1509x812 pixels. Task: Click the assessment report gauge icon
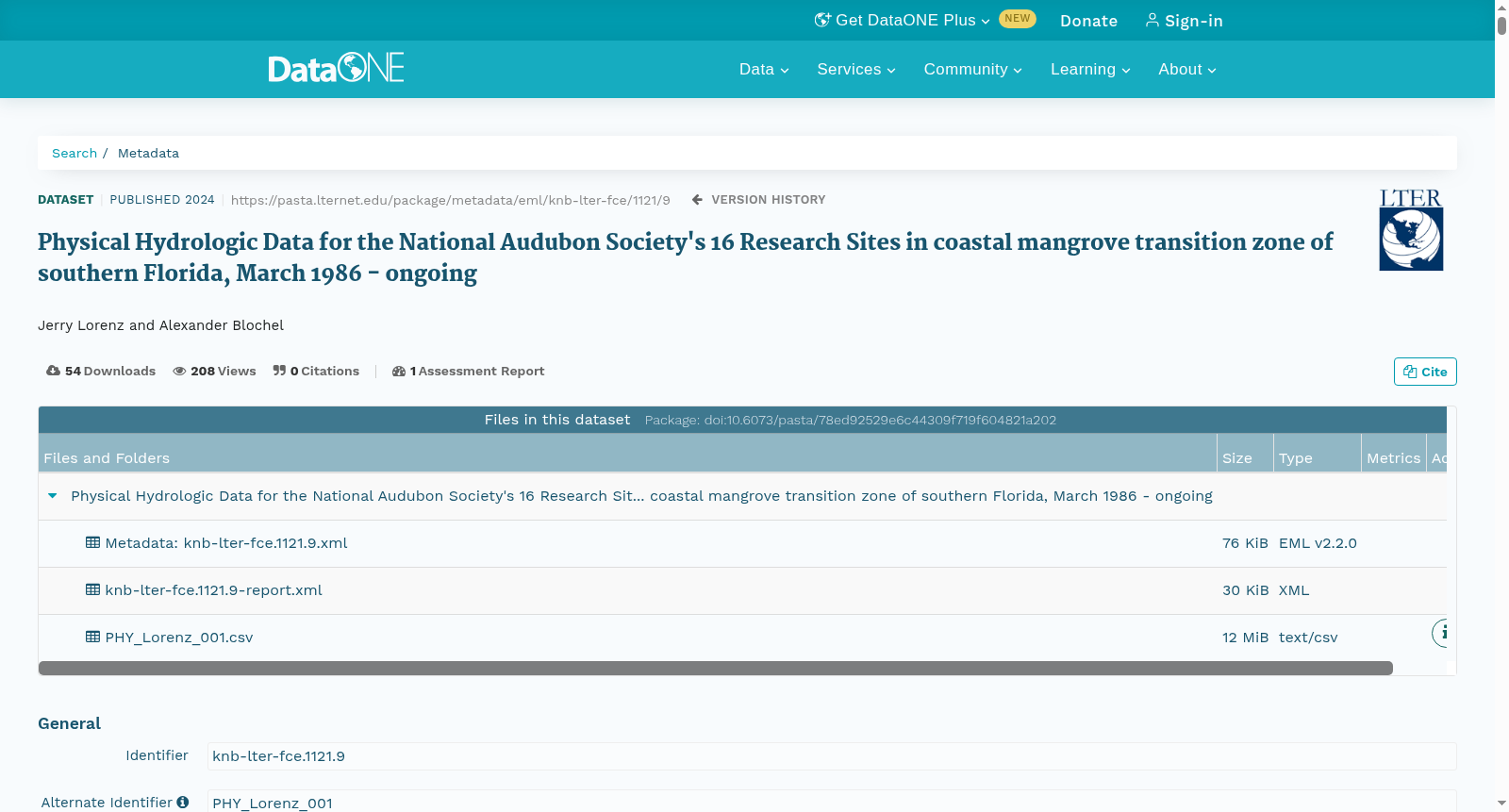click(399, 371)
